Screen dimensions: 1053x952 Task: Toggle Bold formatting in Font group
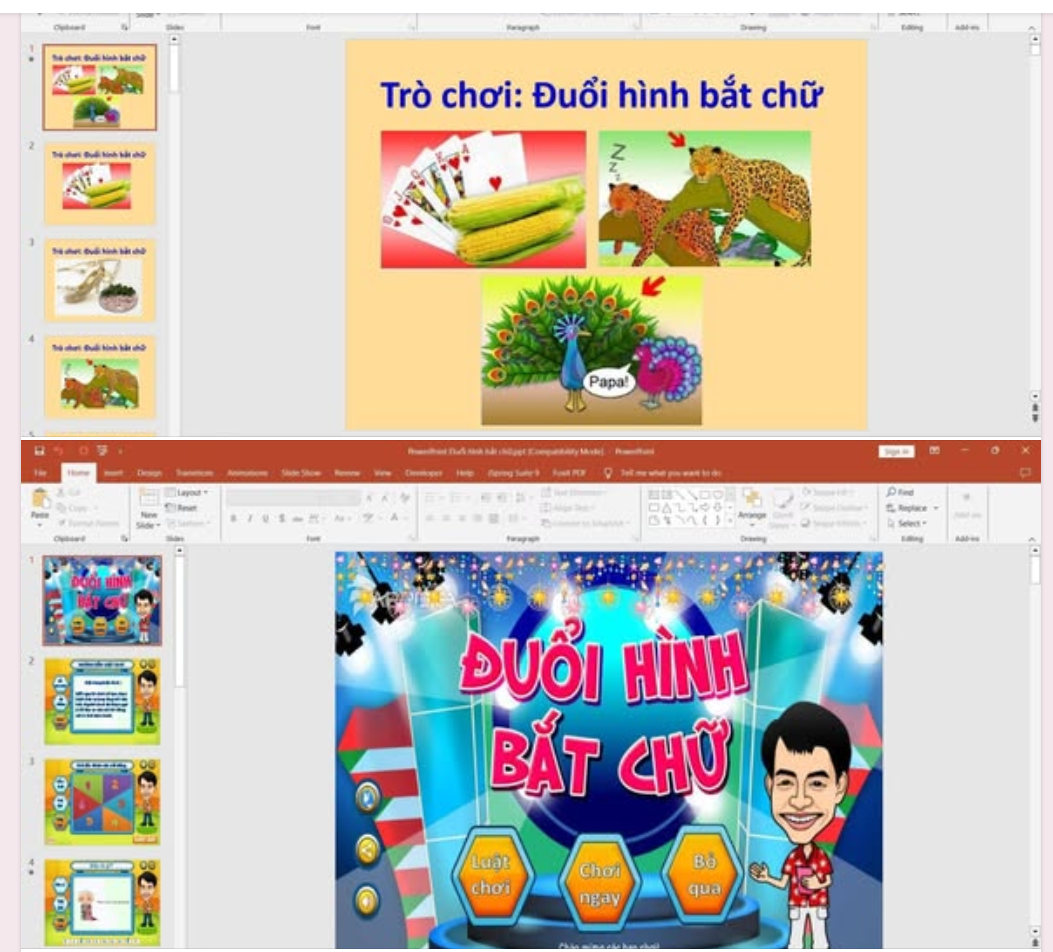(233, 518)
